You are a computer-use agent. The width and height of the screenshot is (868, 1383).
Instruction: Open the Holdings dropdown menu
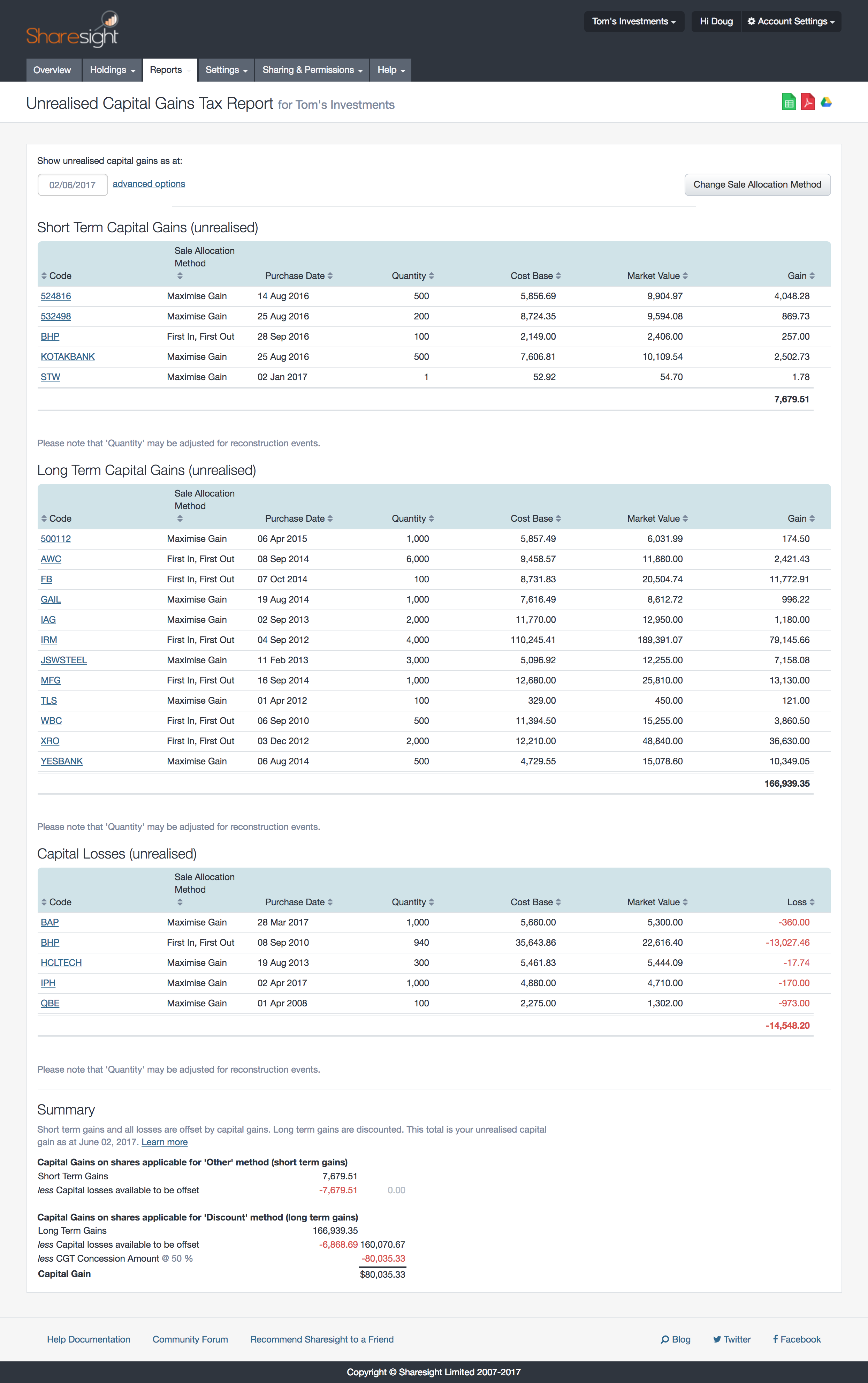tap(113, 70)
